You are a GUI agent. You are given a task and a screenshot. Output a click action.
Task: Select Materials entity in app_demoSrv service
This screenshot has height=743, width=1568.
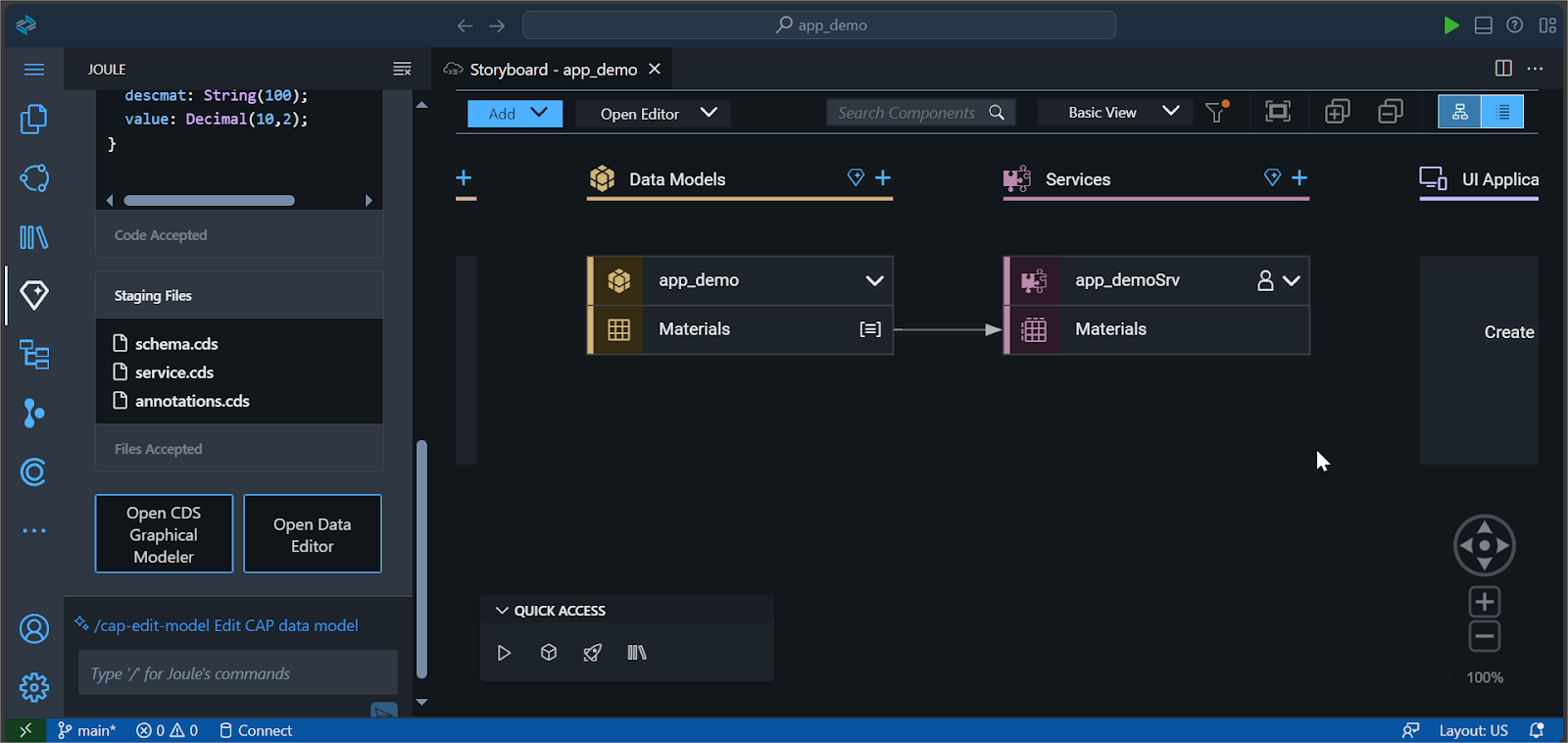[x=1156, y=329]
